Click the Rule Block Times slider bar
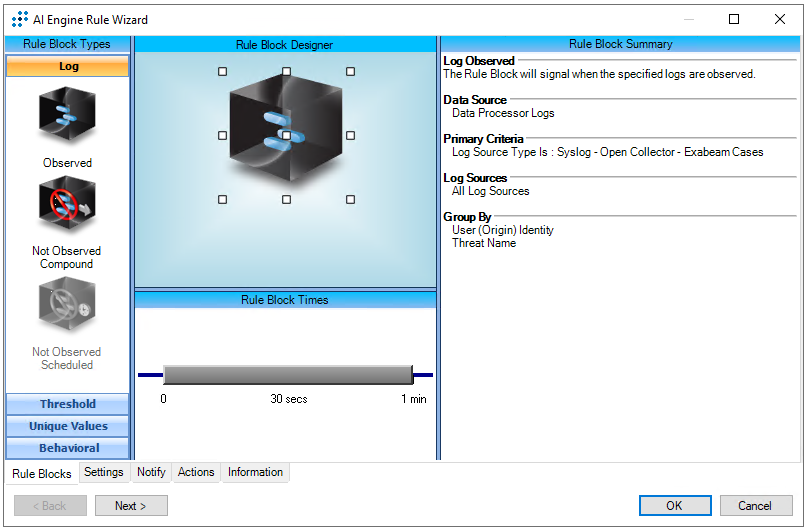 tap(287, 375)
